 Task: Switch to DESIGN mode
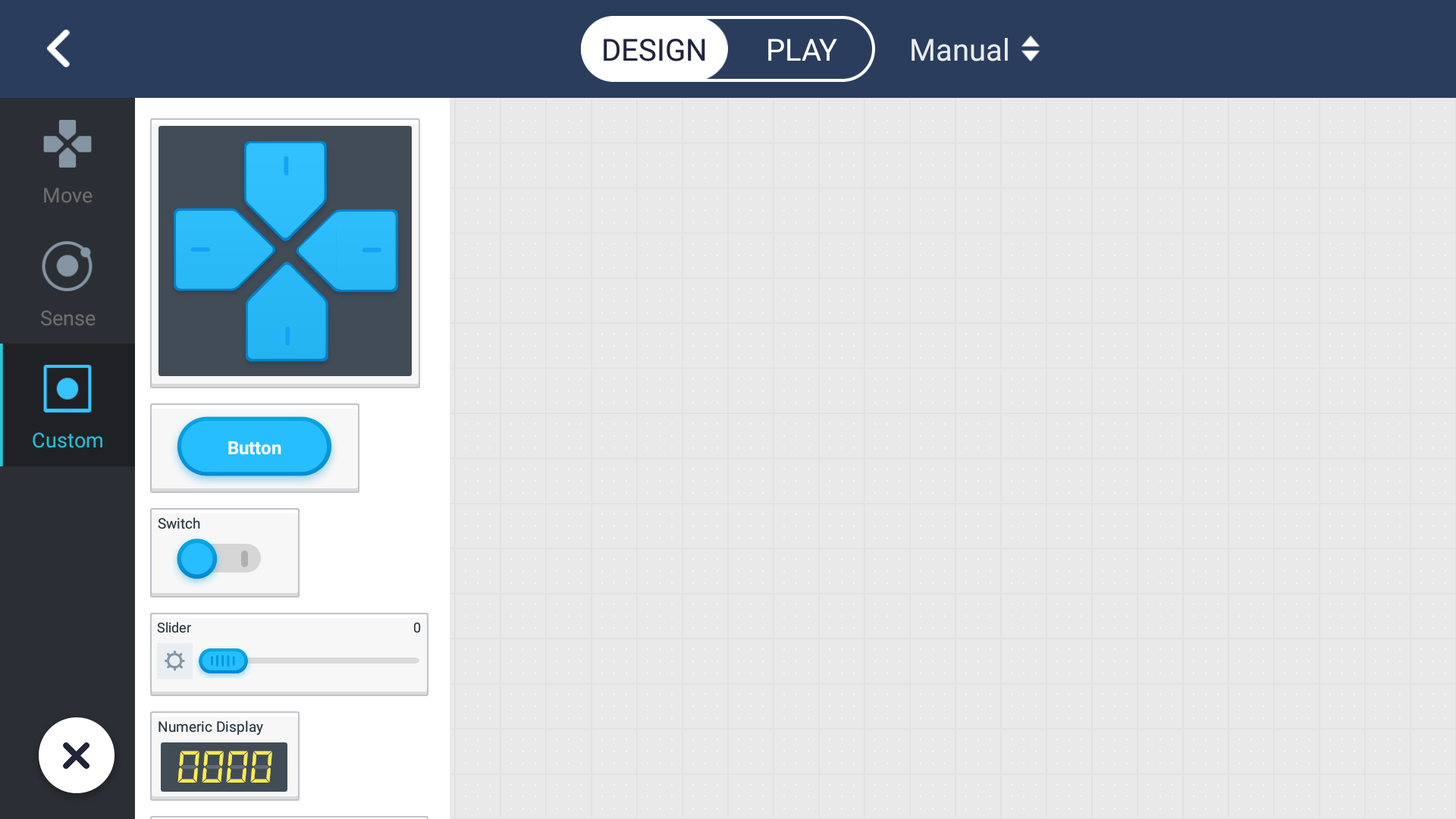coord(654,50)
